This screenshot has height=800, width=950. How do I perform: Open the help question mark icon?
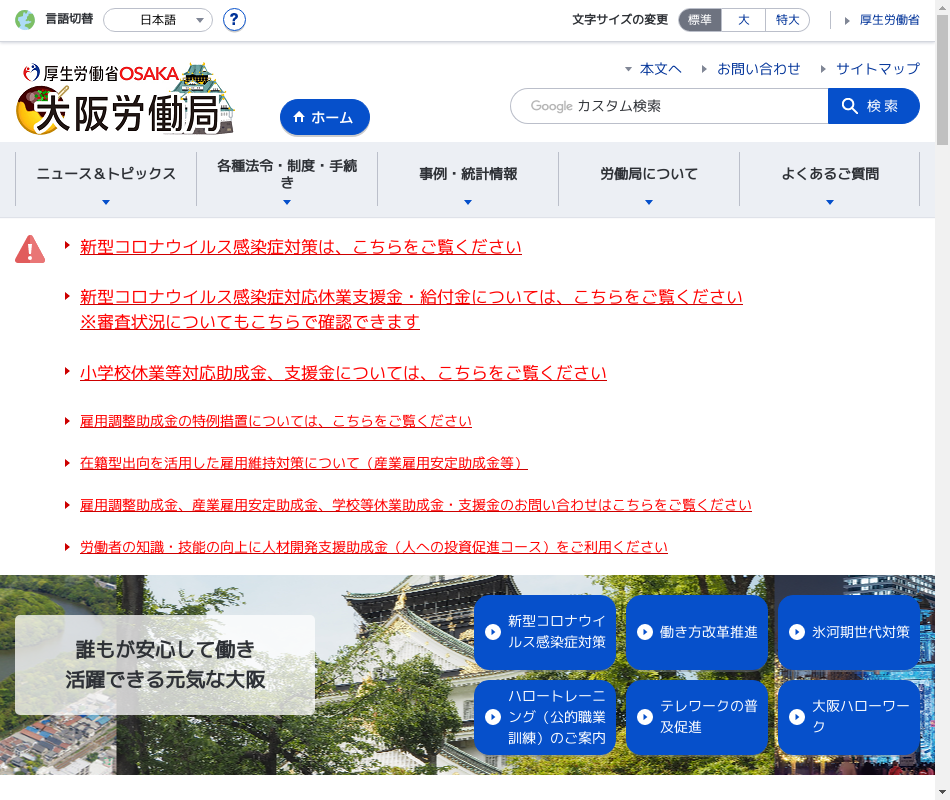pos(234,20)
